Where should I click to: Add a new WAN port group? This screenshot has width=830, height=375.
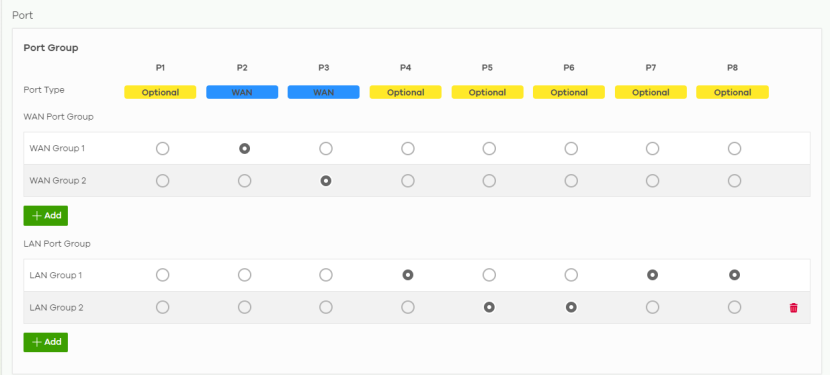click(x=46, y=216)
